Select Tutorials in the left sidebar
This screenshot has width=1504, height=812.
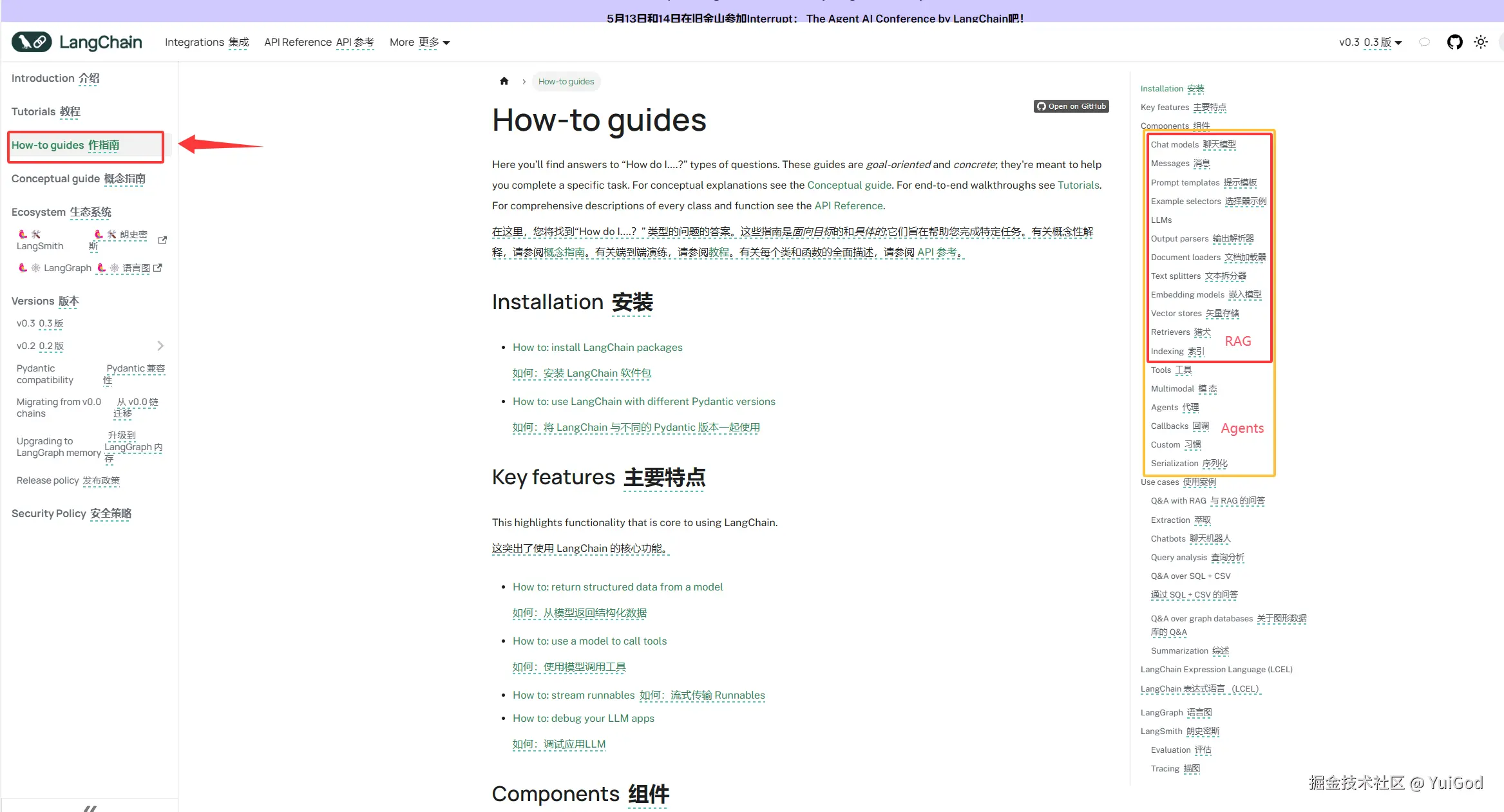[x=46, y=111]
